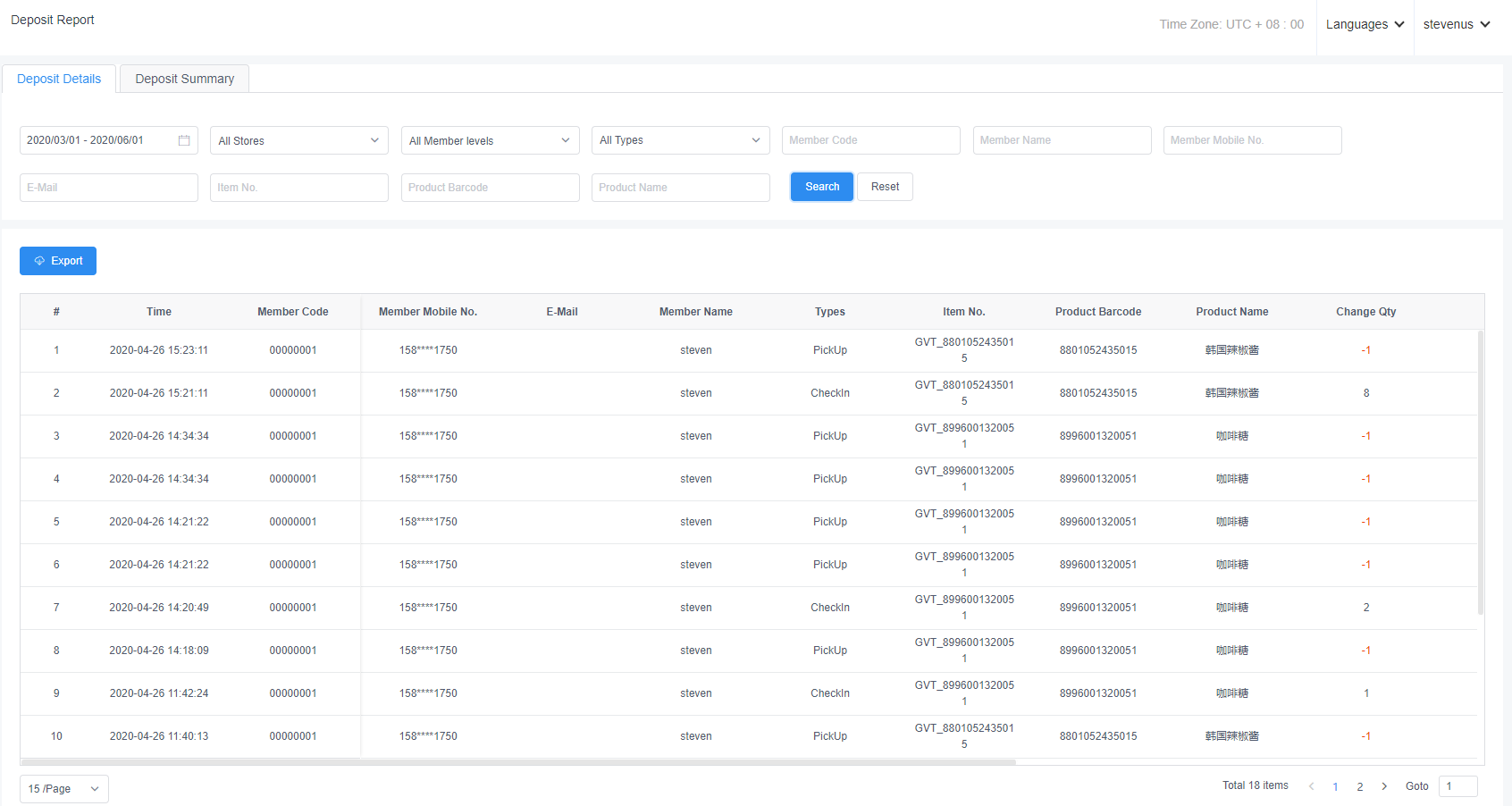
Task: Click the calendar icon in date range field
Action: [x=184, y=140]
